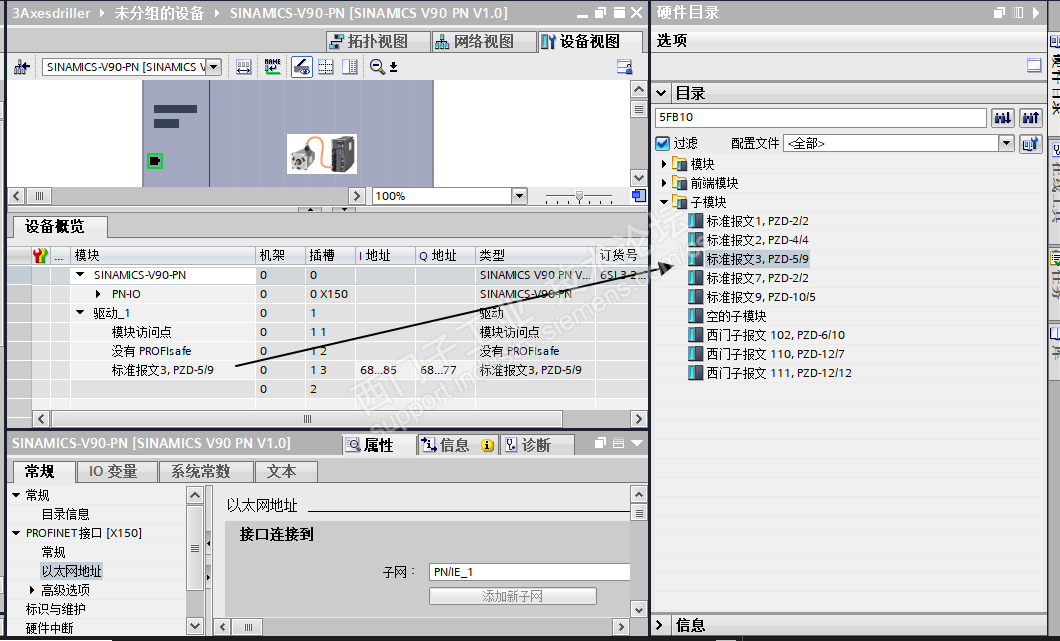Click the zoom out magnifier icon
Viewport: 1060px width, 641px height.
pyautogui.click(x=377, y=67)
